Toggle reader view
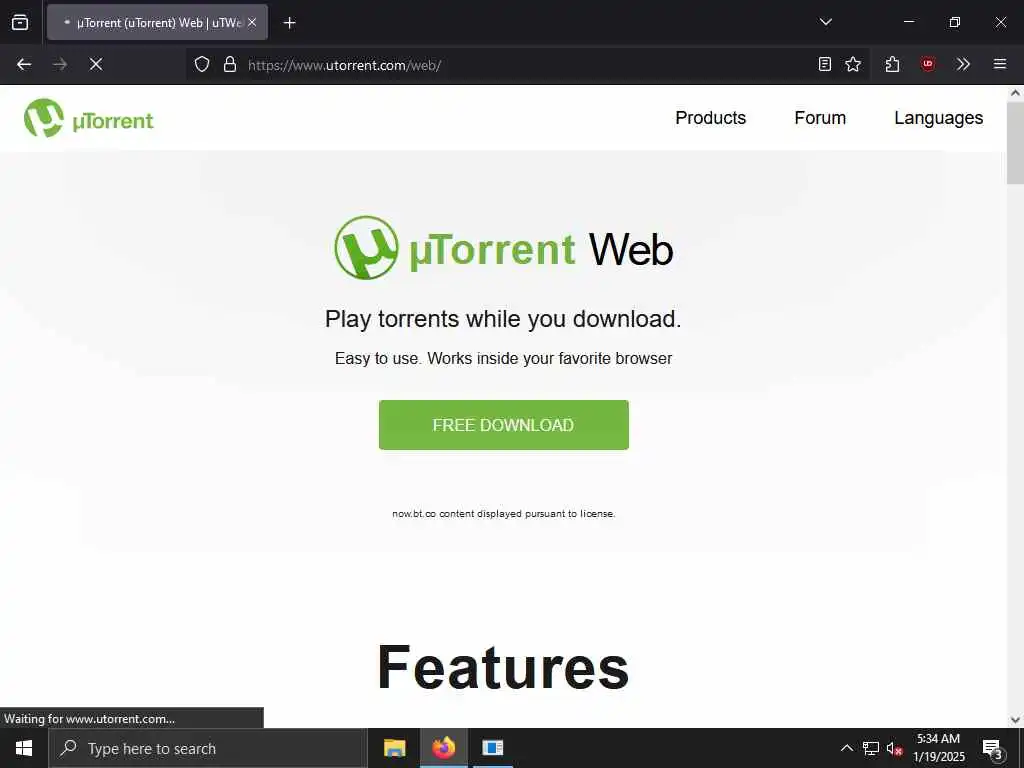This screenshot has width=1024, height=768. point(825,64)
